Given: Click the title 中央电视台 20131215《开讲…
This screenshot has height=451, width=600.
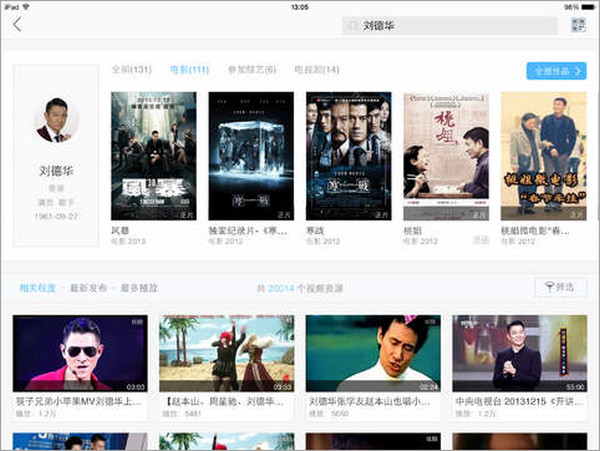Looking at the screenshot, I should (520, 402).
